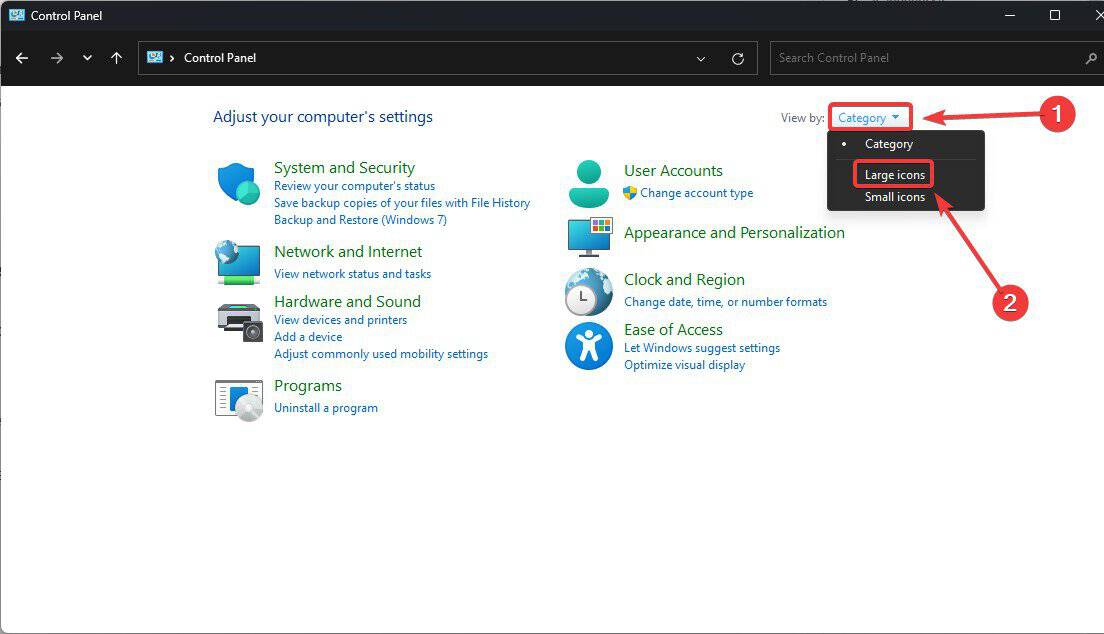Screen dimensions: 1104x634
Task: Select Small icons in View by menu
Action: pyautogui.click(x=895, y=197)
